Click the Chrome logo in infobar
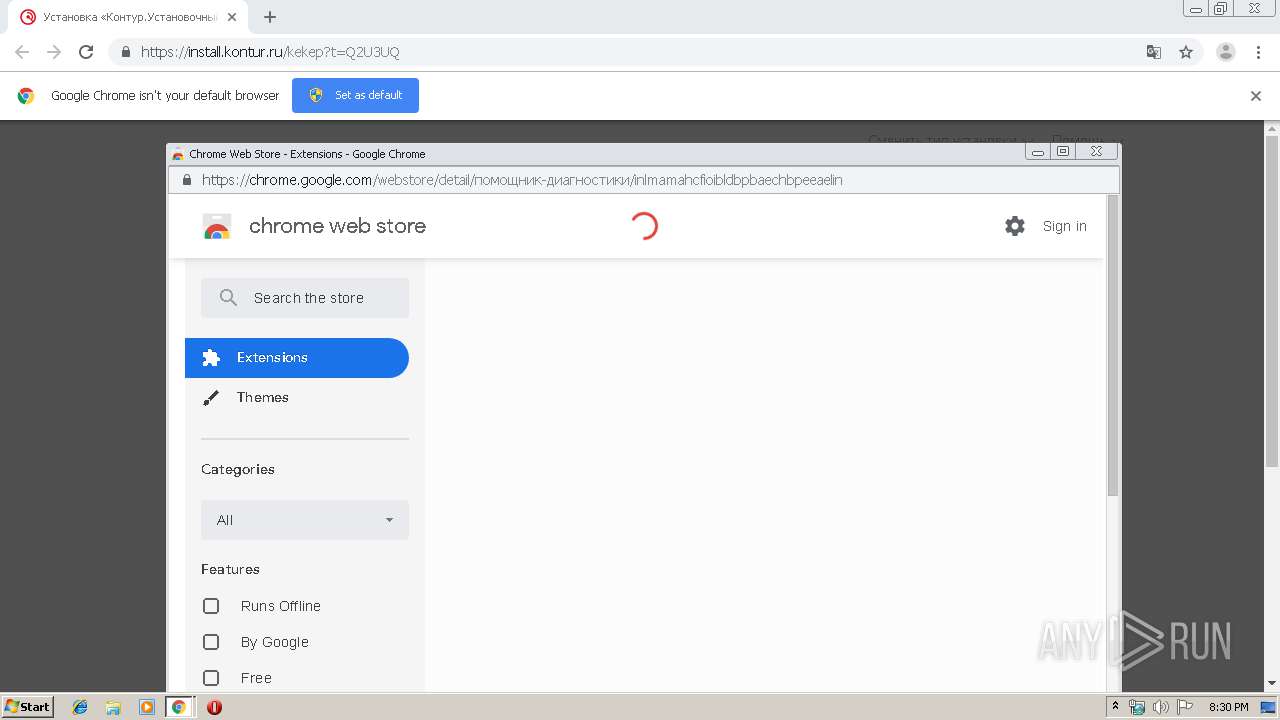The width and height of the screenshot is (1280, 720). click(x=26, y=96)
